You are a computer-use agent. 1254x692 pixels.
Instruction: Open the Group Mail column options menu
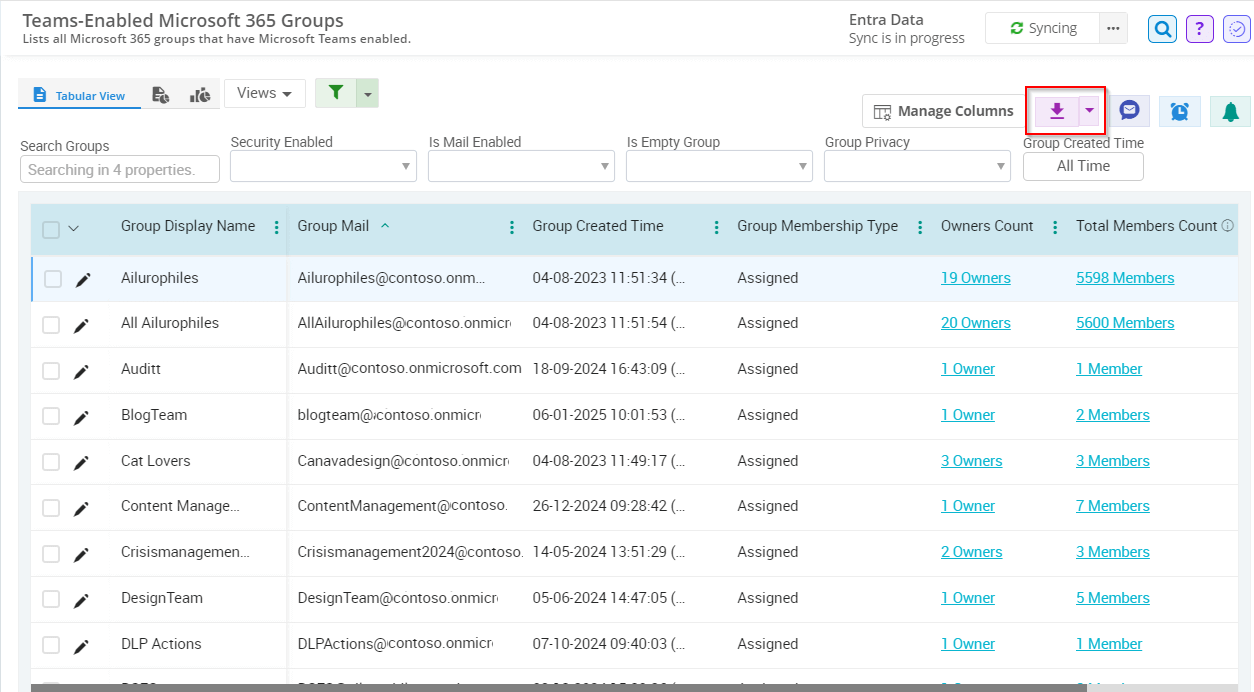click(512, 227)
